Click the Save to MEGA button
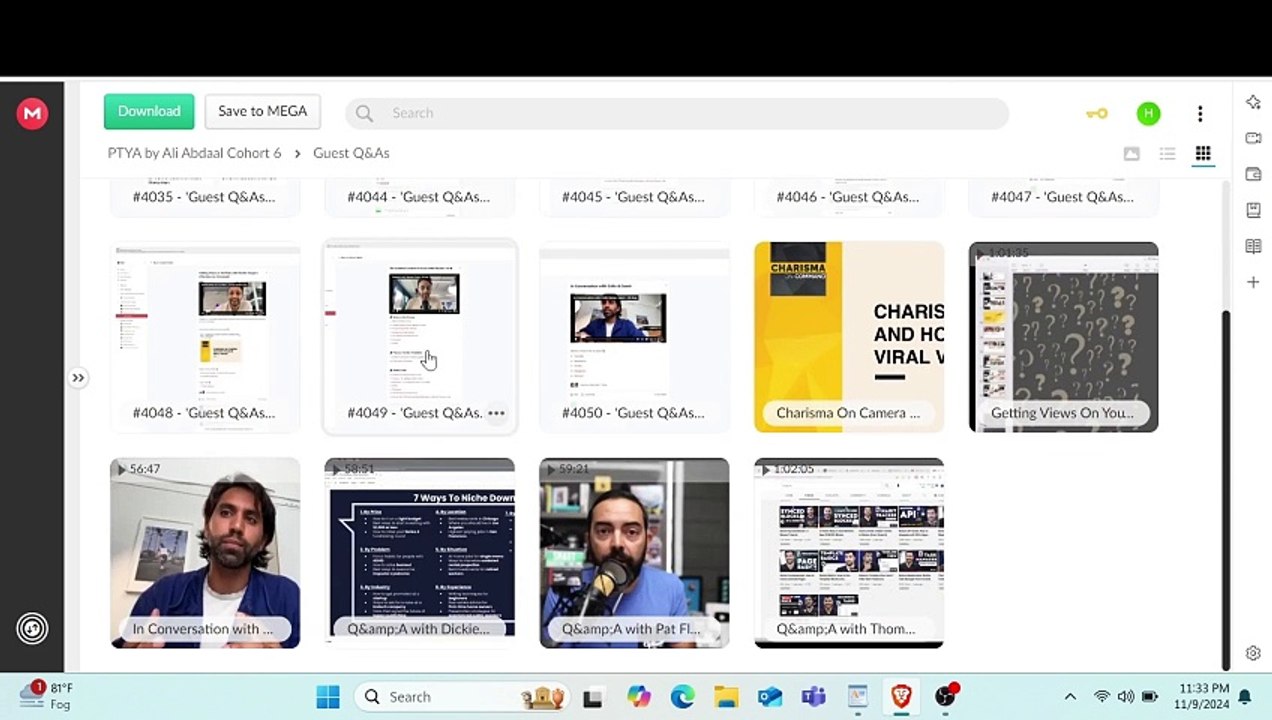 click(263, 111)
